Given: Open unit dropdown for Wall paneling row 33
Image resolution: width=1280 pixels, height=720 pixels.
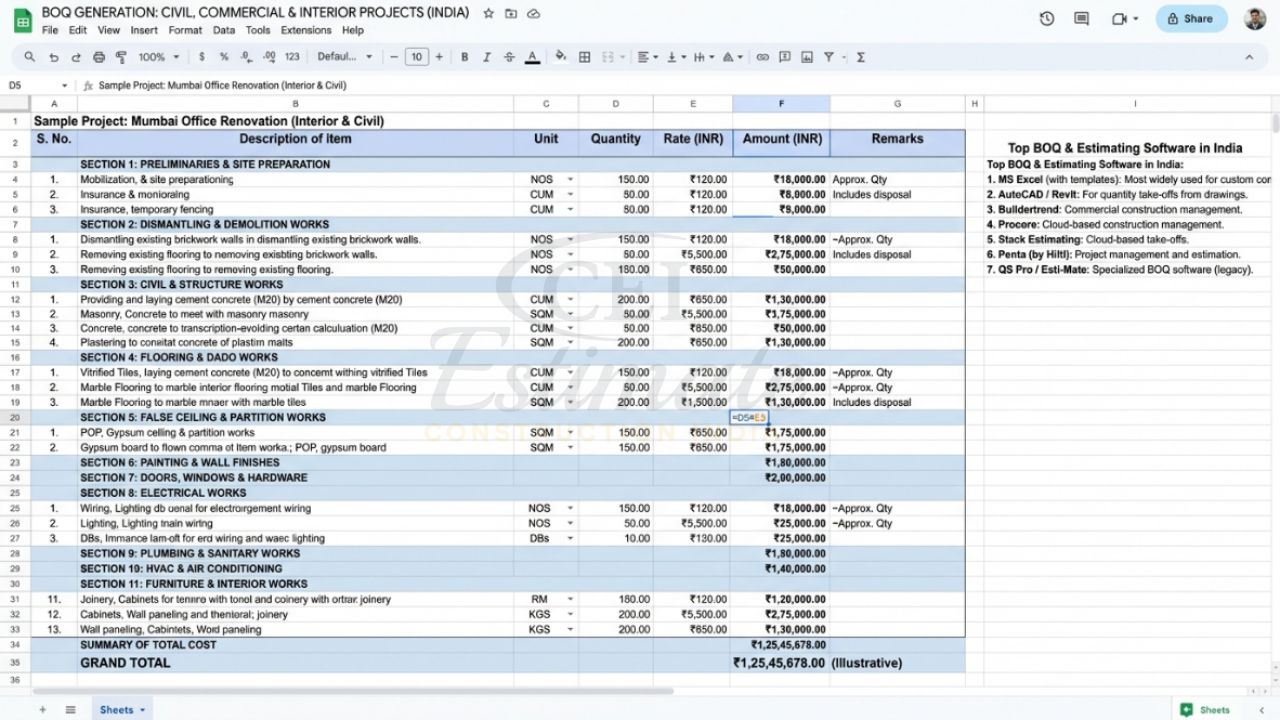Looking at the screenshot, I should pyautogui.click(x=570, y=630).
